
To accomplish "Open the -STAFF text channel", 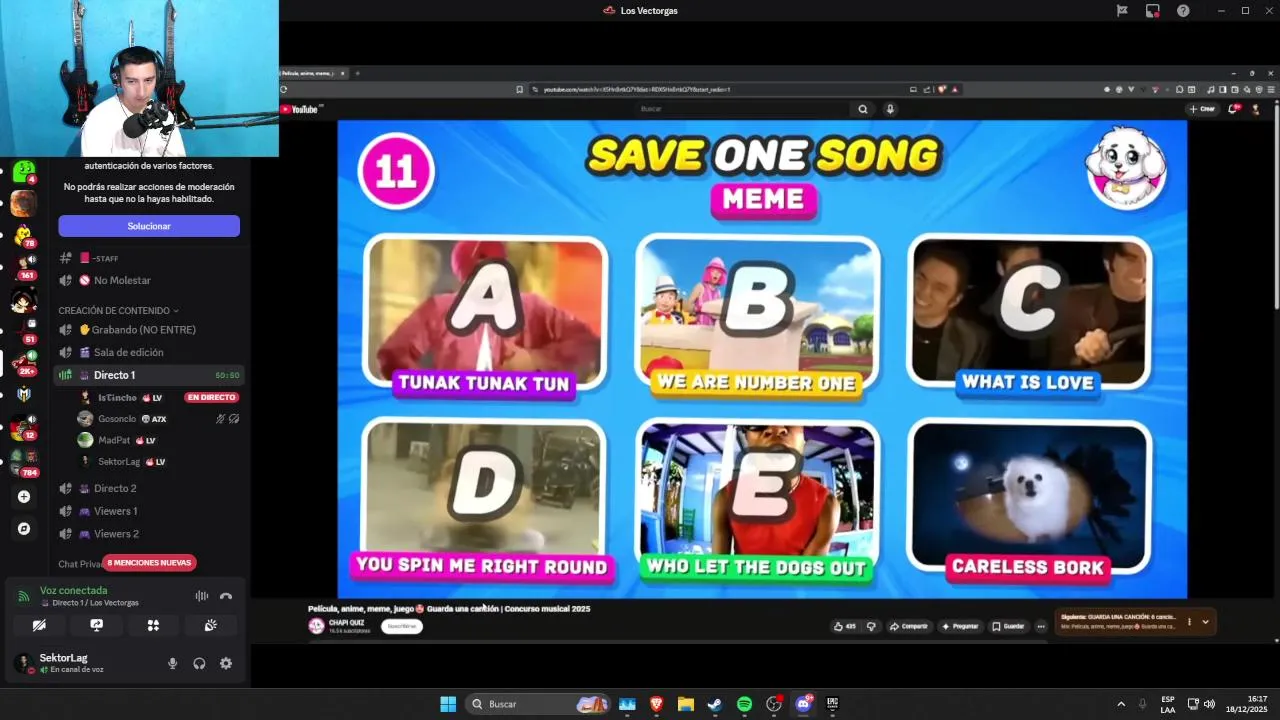I will click(x=149, y=258).
